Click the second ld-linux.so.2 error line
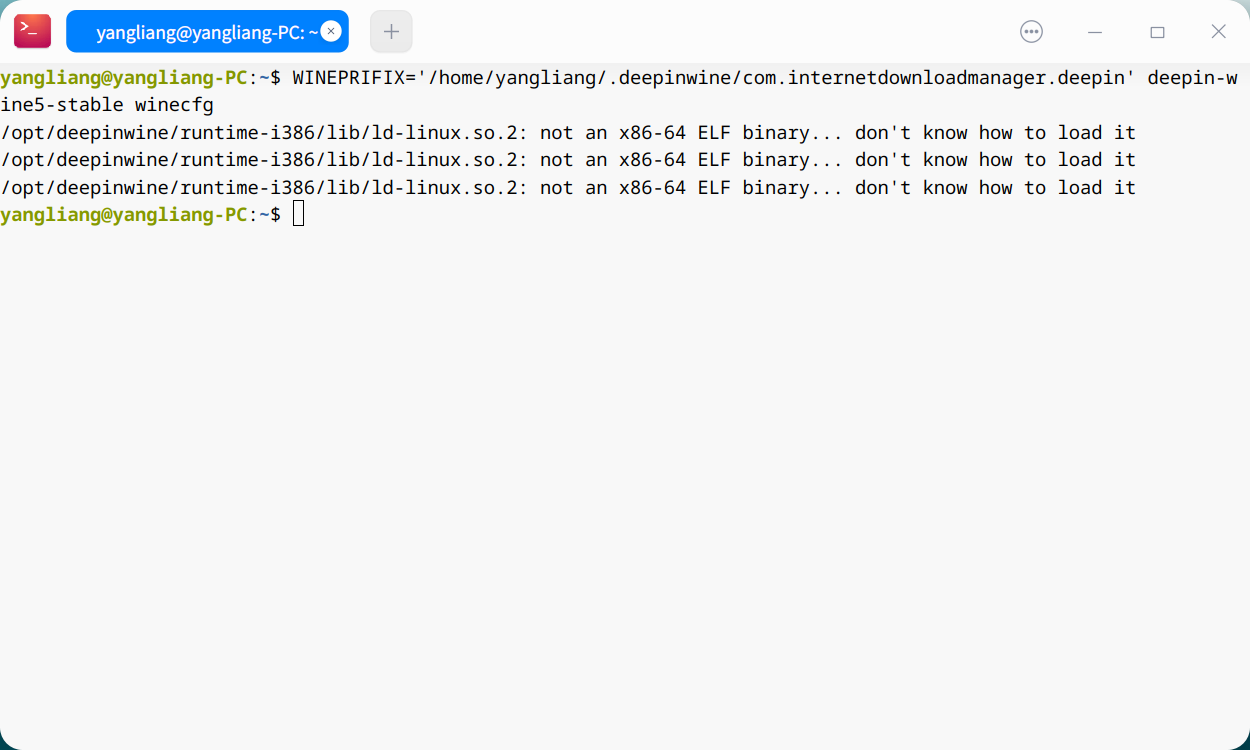 pyautogui.click(x=568, y=160)
